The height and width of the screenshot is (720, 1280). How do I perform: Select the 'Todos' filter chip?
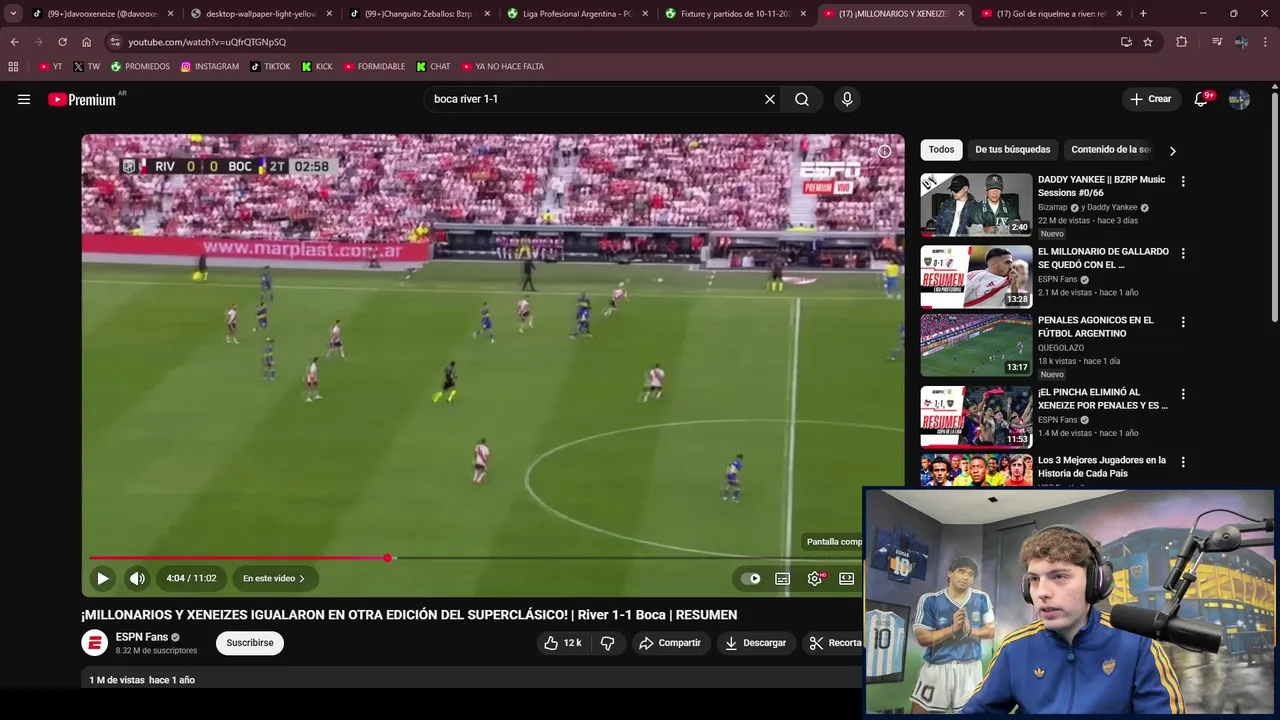pos(941,150)
